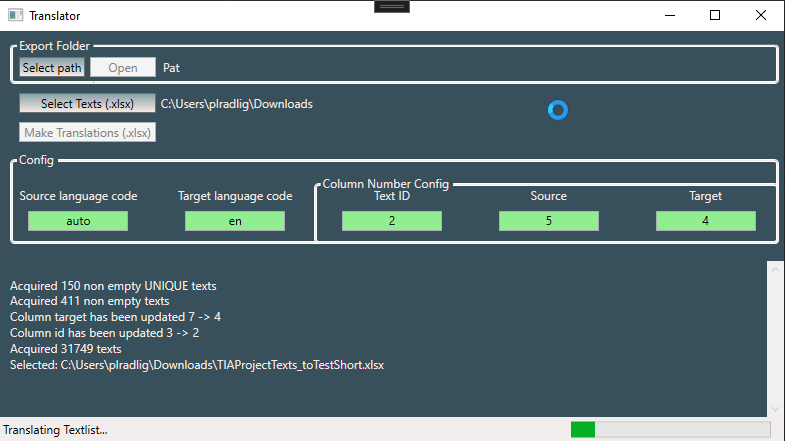Click the Translator app icon in title bar
Image resolution: width=785 pixels, height=441 pixels.
tap(14, 16)
